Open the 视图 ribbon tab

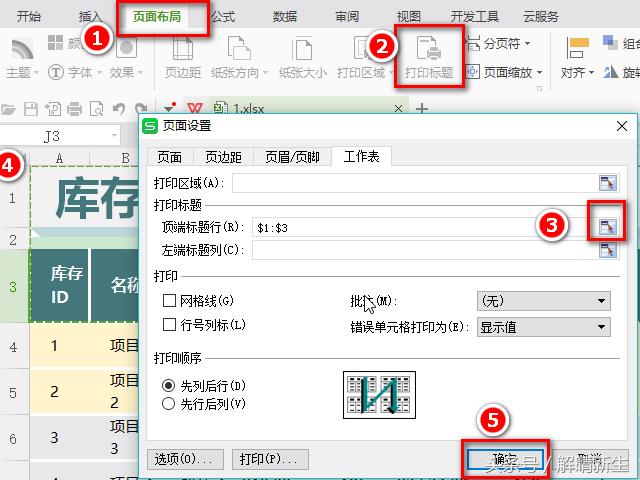pos(409,17)
